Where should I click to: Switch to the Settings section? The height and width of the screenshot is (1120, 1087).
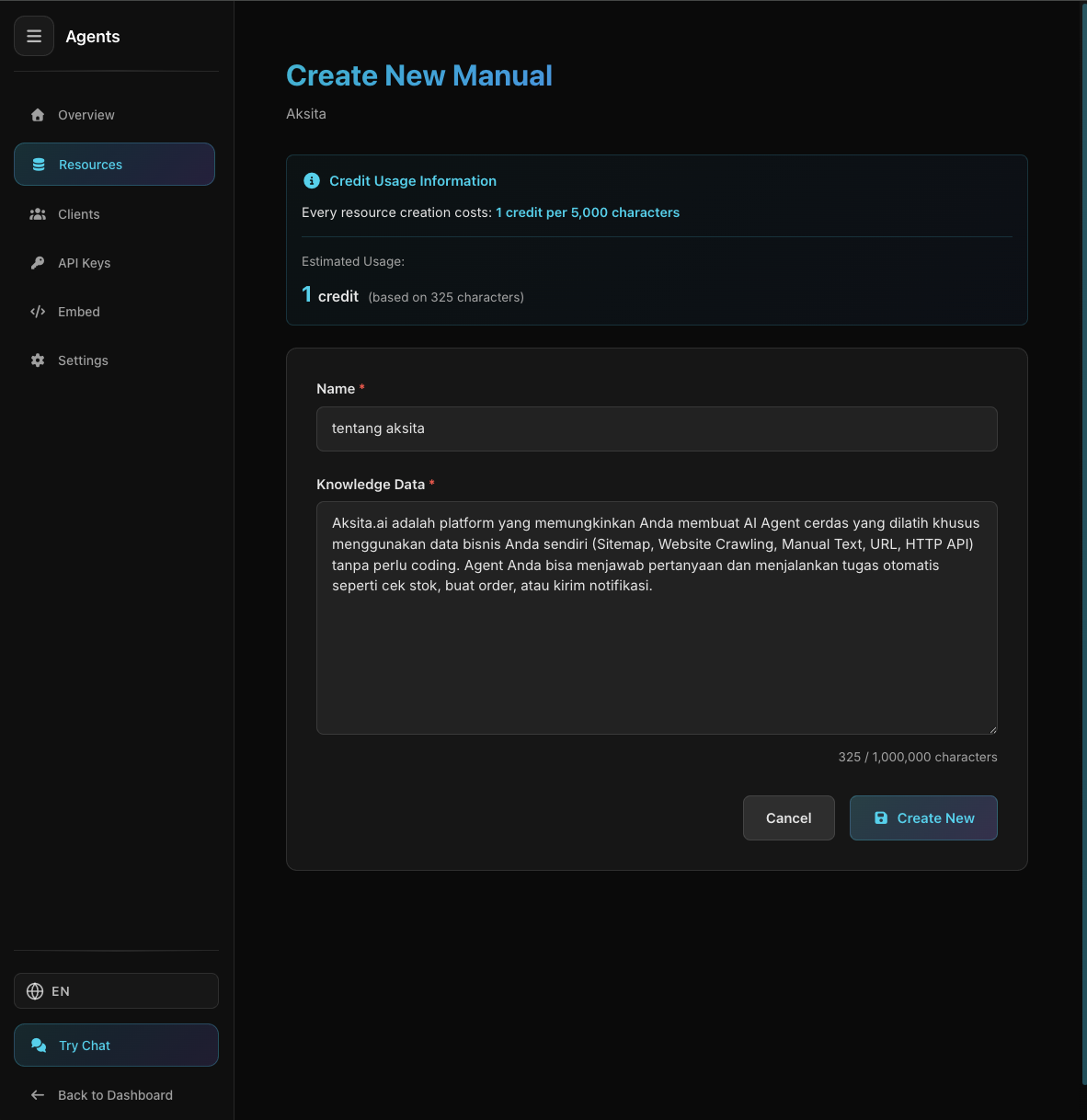(x=83, y=360)
